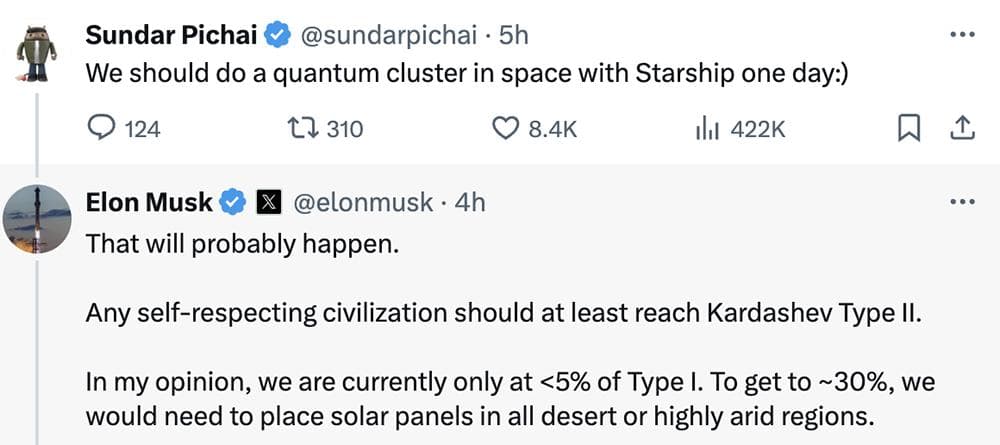Open more options on Elon Musk's reply
The width and height of the screenshot is (1000, 445).
tap(961, 201)
